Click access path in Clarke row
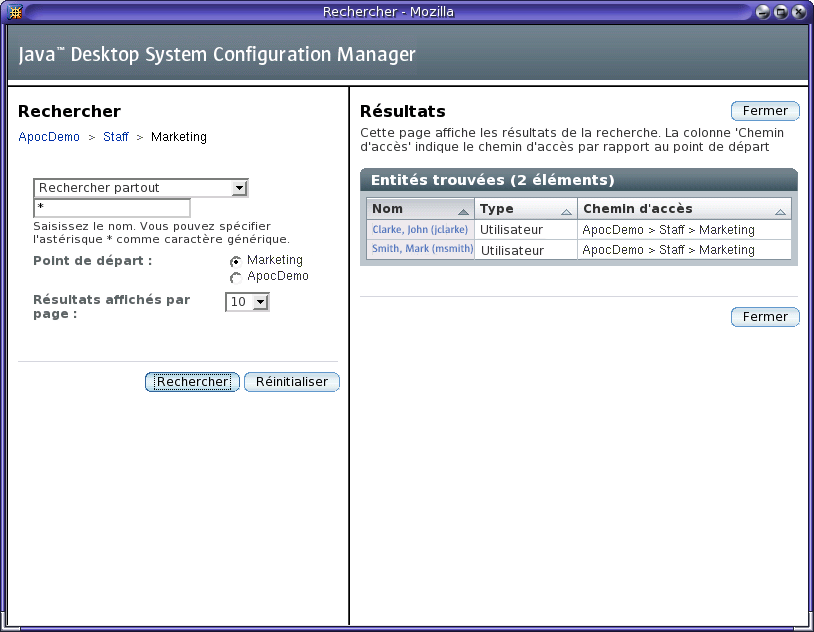The height and width of the screenshot is (632, 814). click(x=668, y=230)
